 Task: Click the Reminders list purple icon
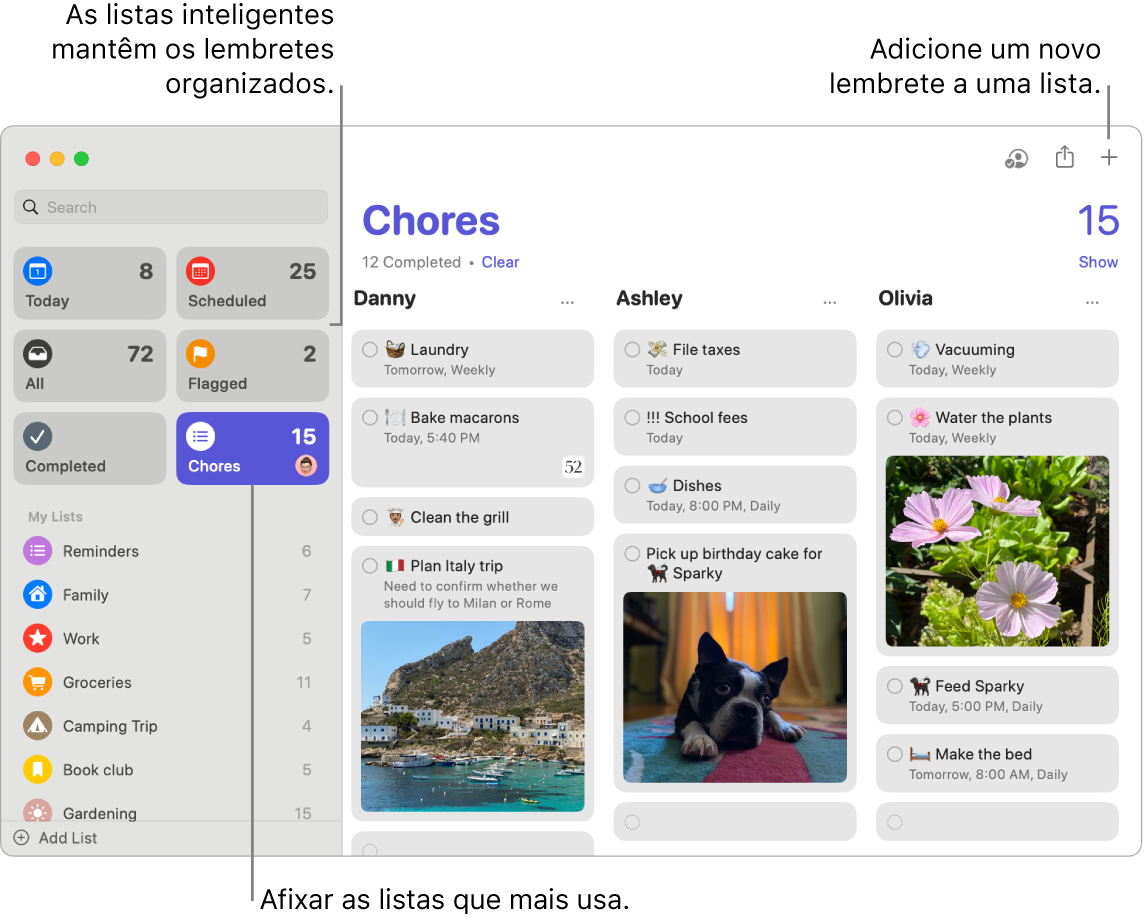tap(37, 551)
